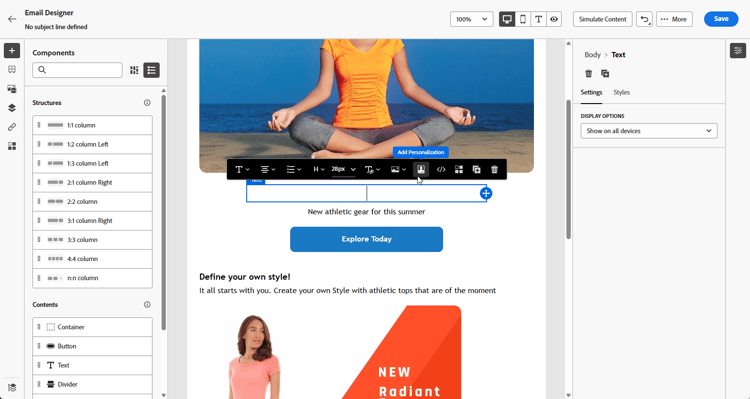Open the source code icon in text toolbar
Image resolution: width=750 pixels, height=399 pixels.
441,169
